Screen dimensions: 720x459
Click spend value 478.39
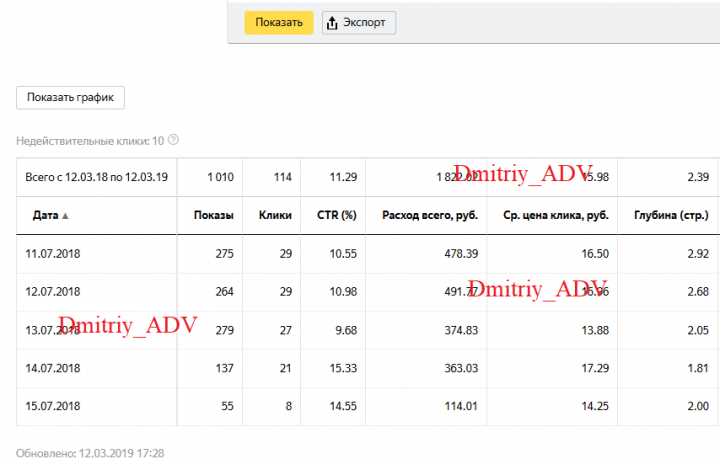[x=461, y=254]
